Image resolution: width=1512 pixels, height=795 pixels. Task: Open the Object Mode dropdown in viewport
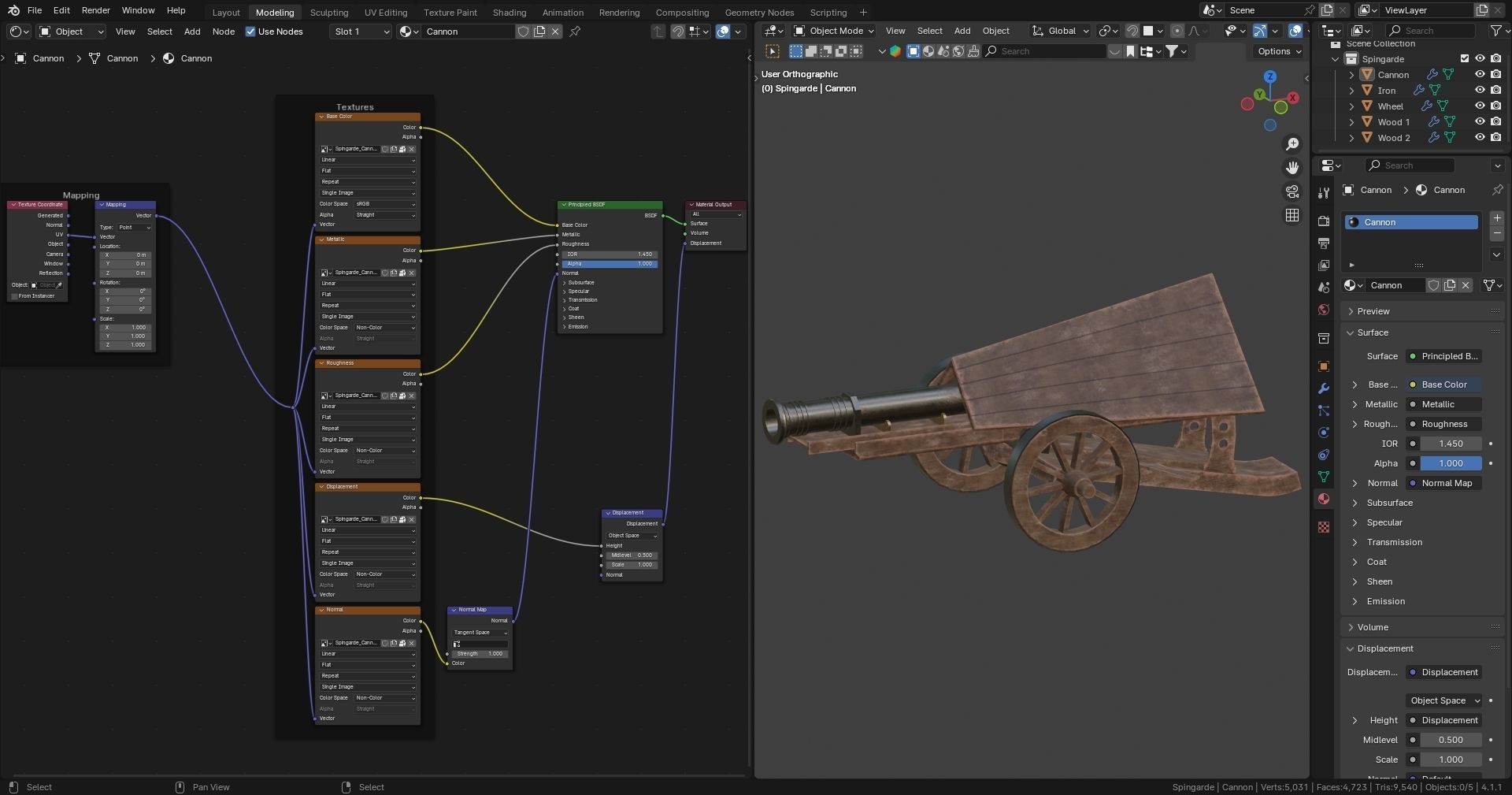(835, 31)
